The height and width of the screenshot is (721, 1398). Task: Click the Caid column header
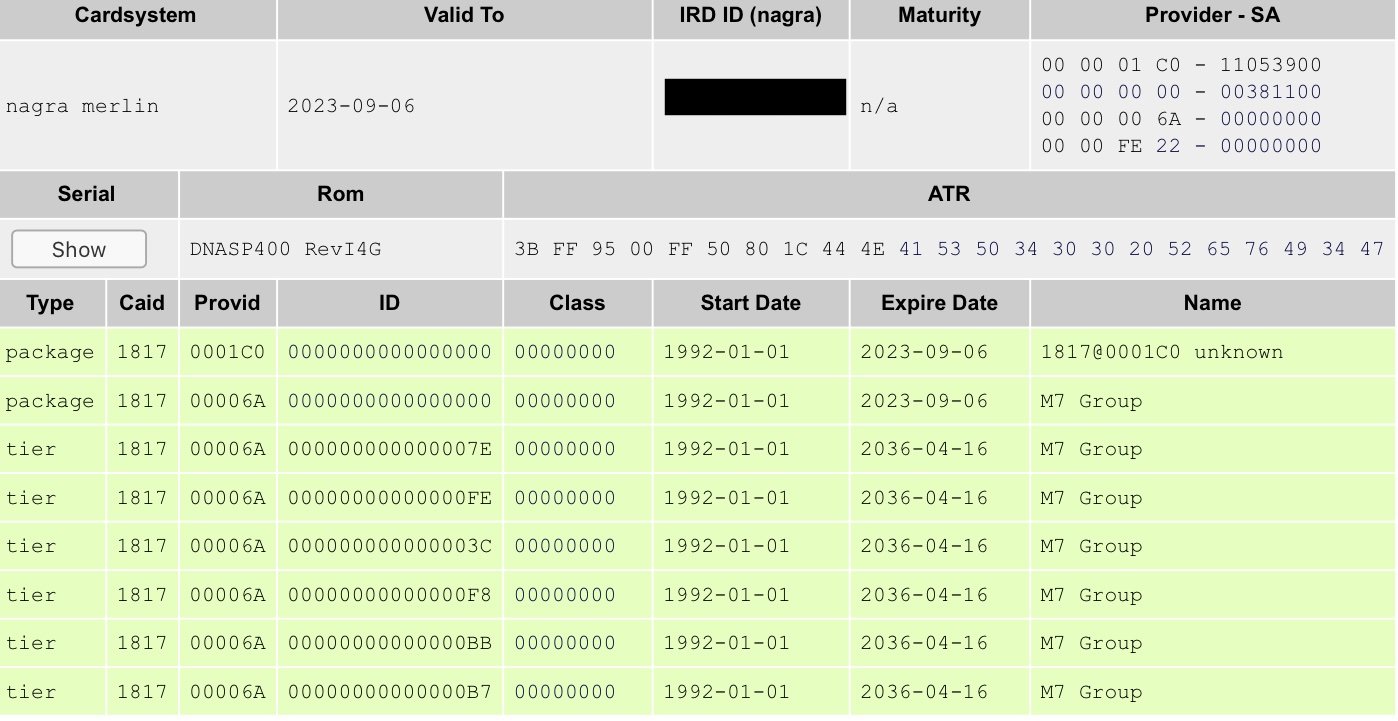click(x=142, y=303)
